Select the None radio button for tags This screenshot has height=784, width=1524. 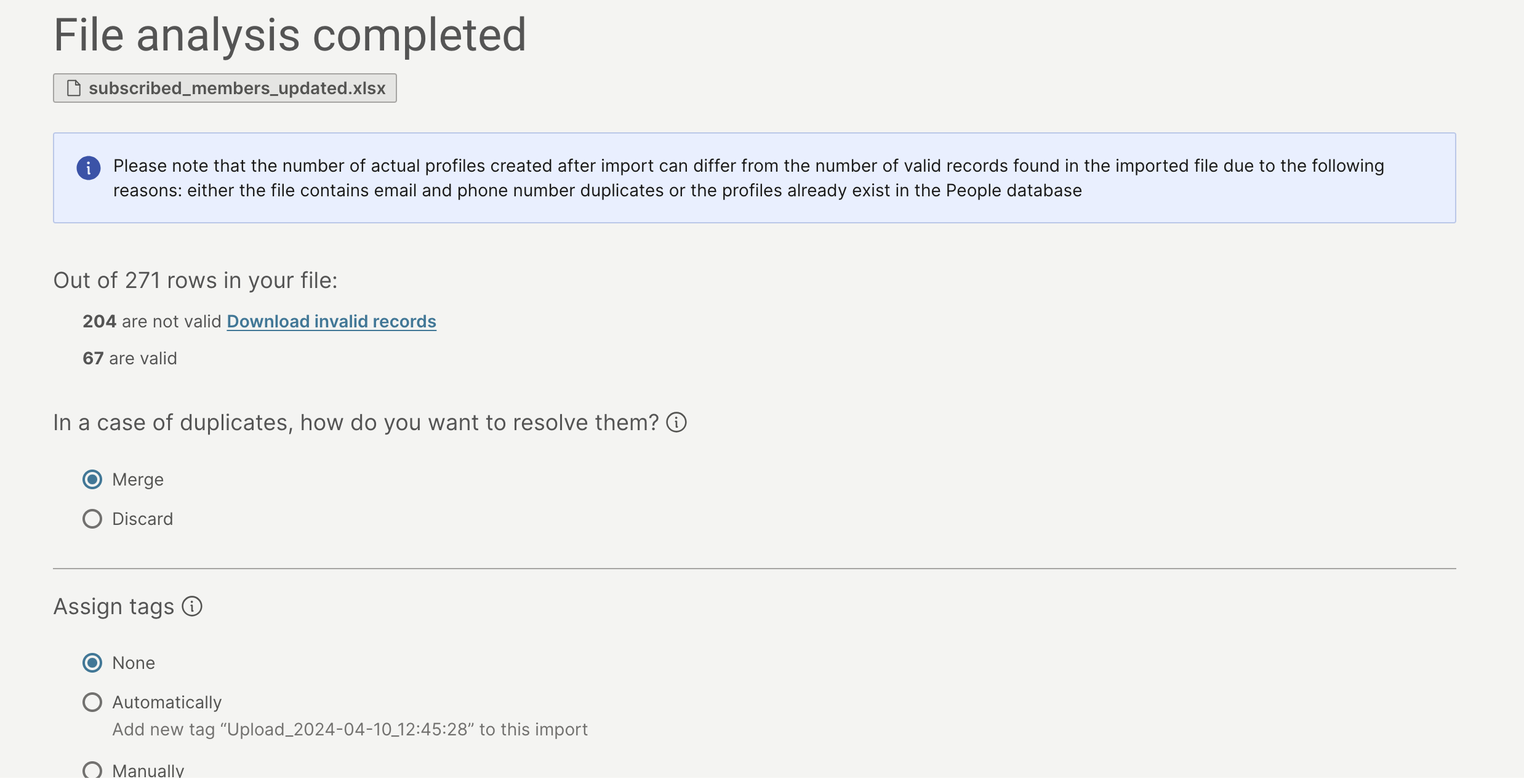tap(92, 663)
